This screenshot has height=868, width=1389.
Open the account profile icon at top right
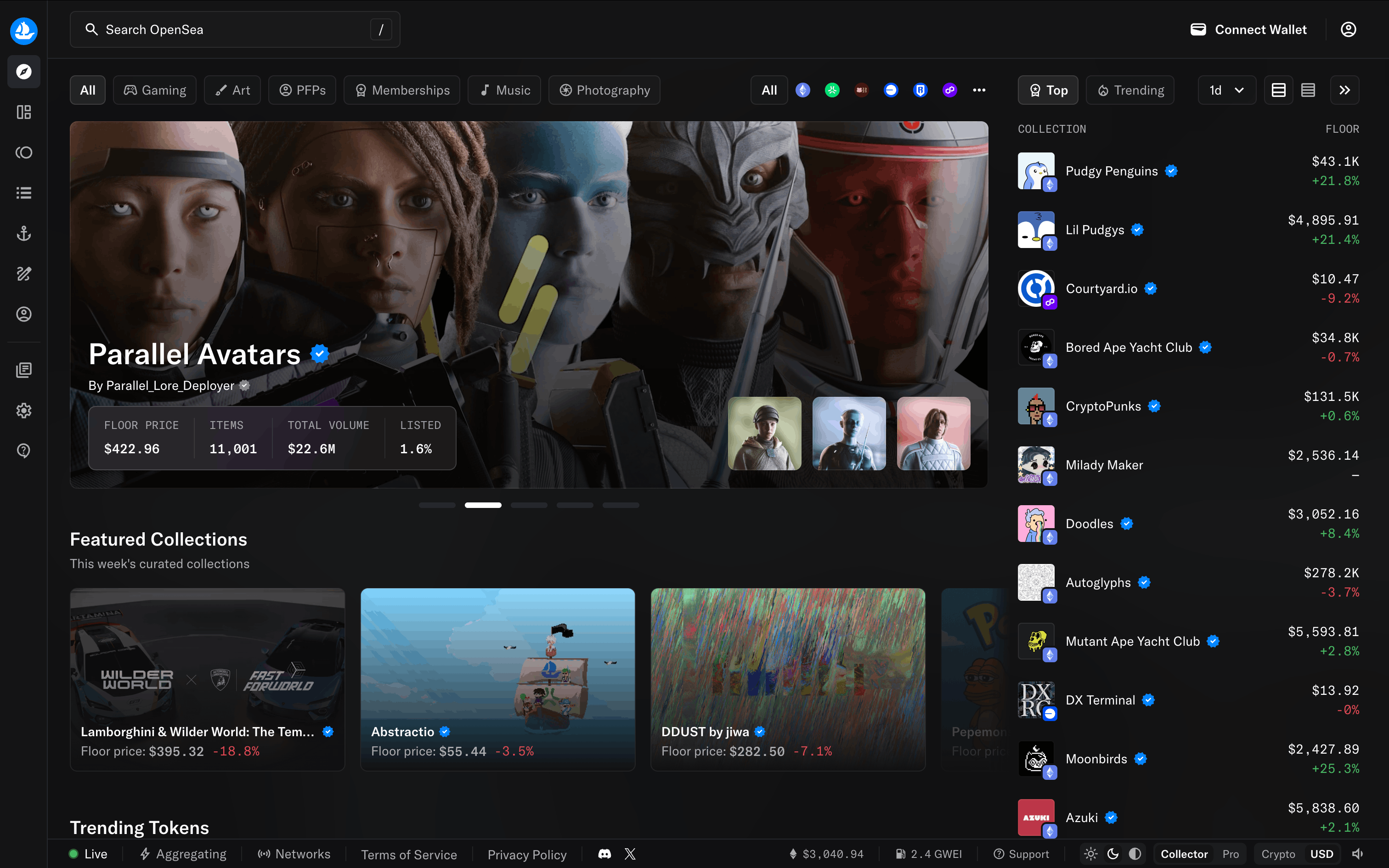[x=1348, y=29]
